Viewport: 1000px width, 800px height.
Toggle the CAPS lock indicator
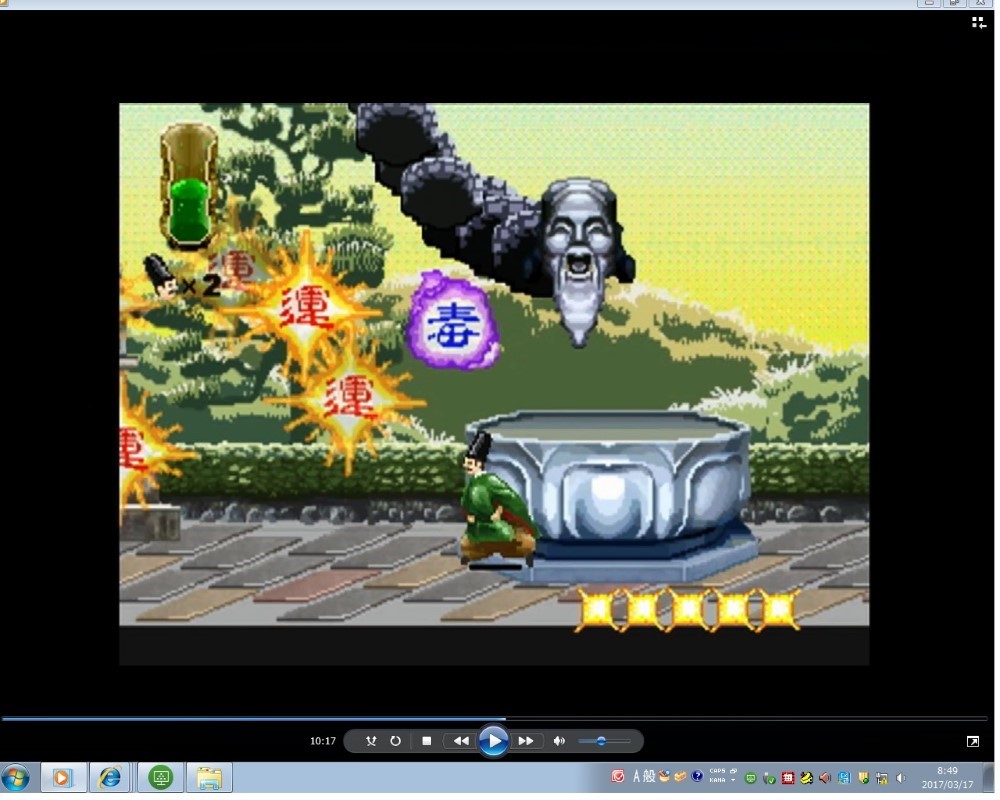click(x=717, y=771)
